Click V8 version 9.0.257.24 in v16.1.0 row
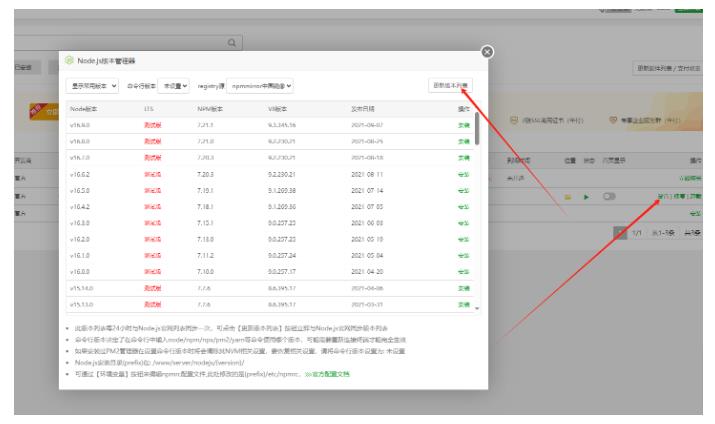Viewport: 715px width, 424px height. [282, 256]
